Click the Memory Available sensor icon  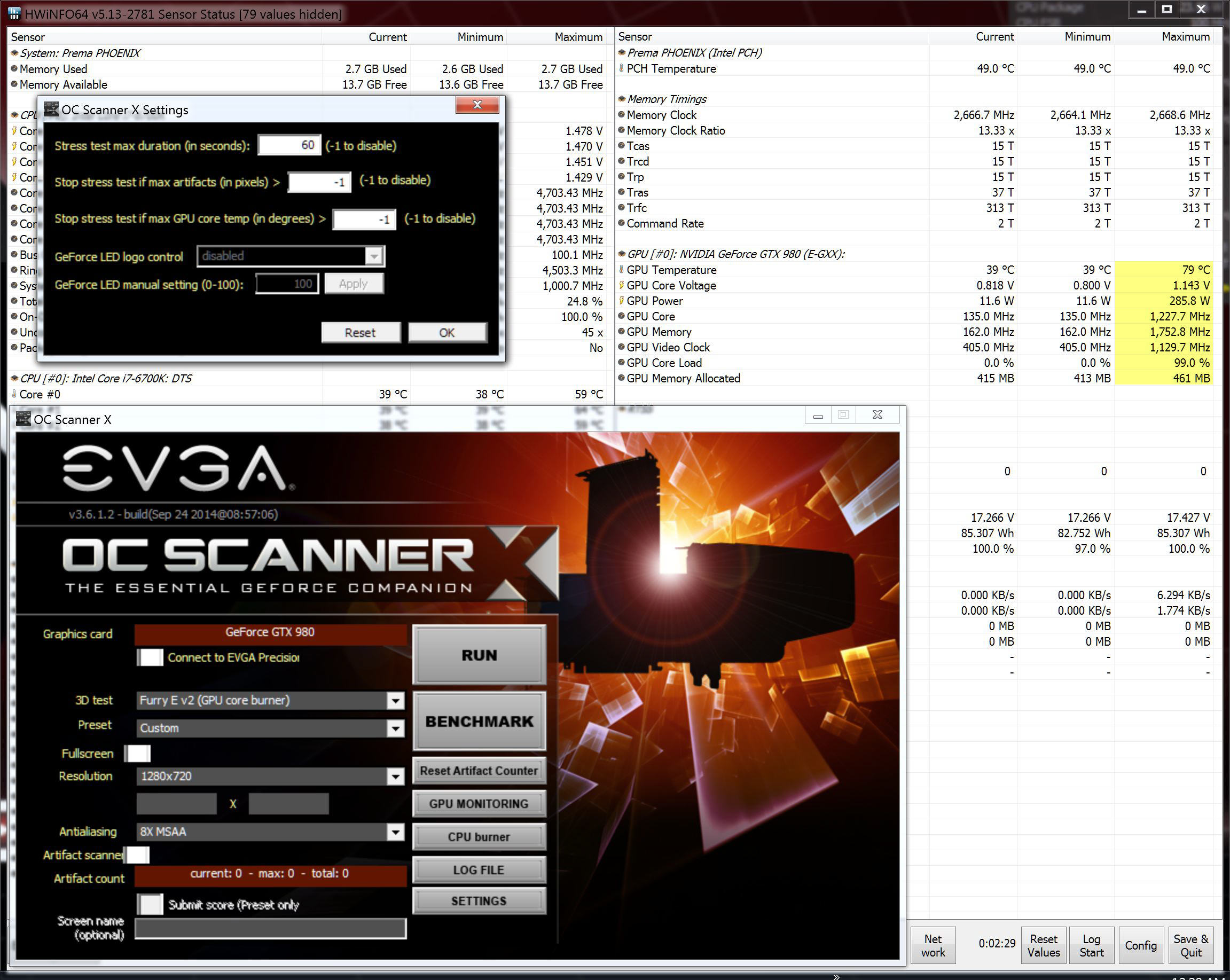[x=14, y=84]
